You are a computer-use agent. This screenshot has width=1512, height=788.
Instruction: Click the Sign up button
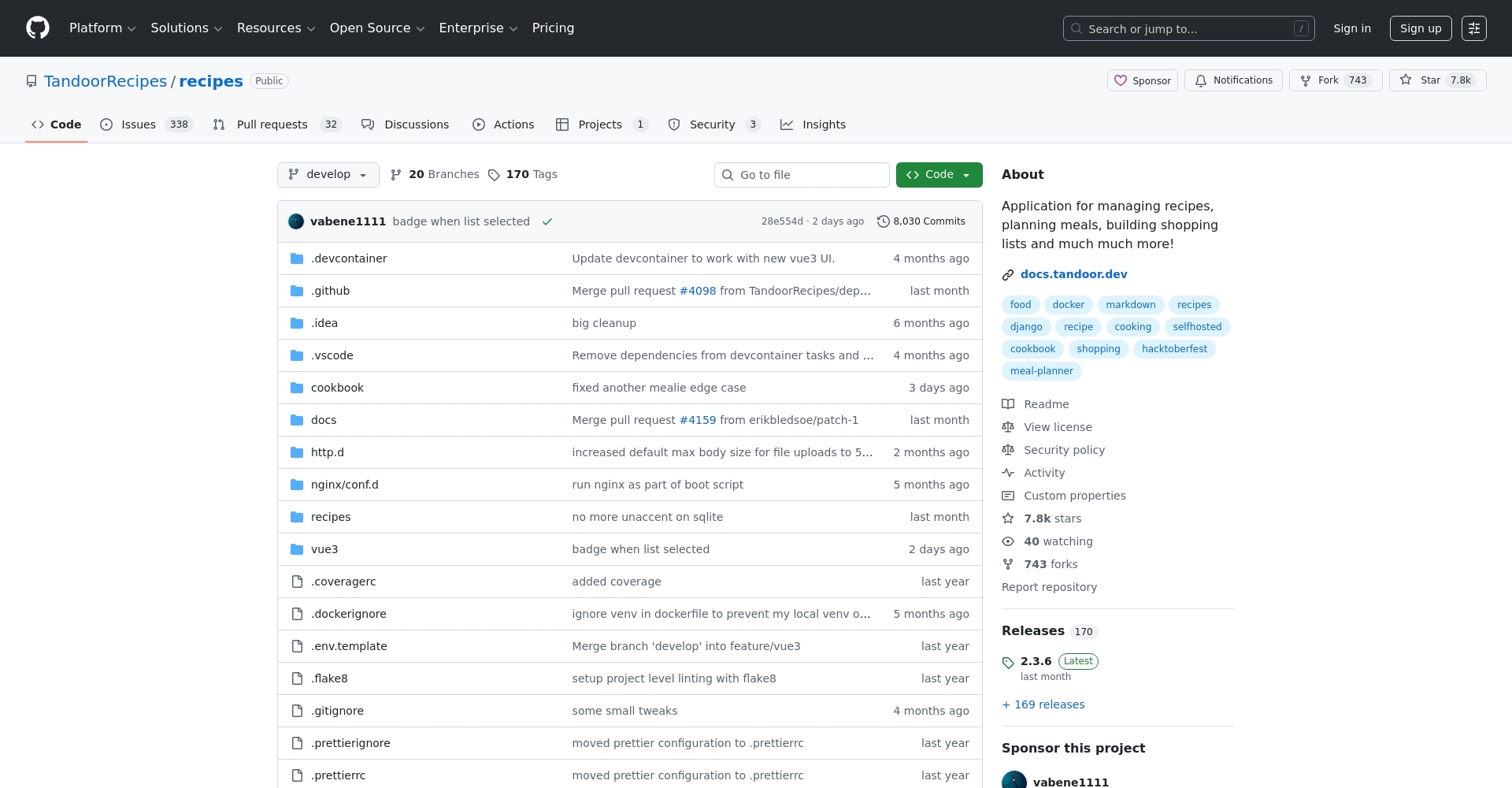click(1420, 28)
